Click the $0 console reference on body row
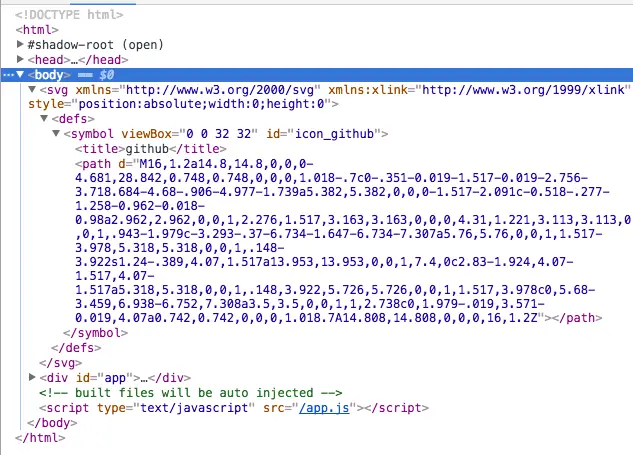Image resolution: width=633 pixels, height=455 pixels. coord(107,75)
